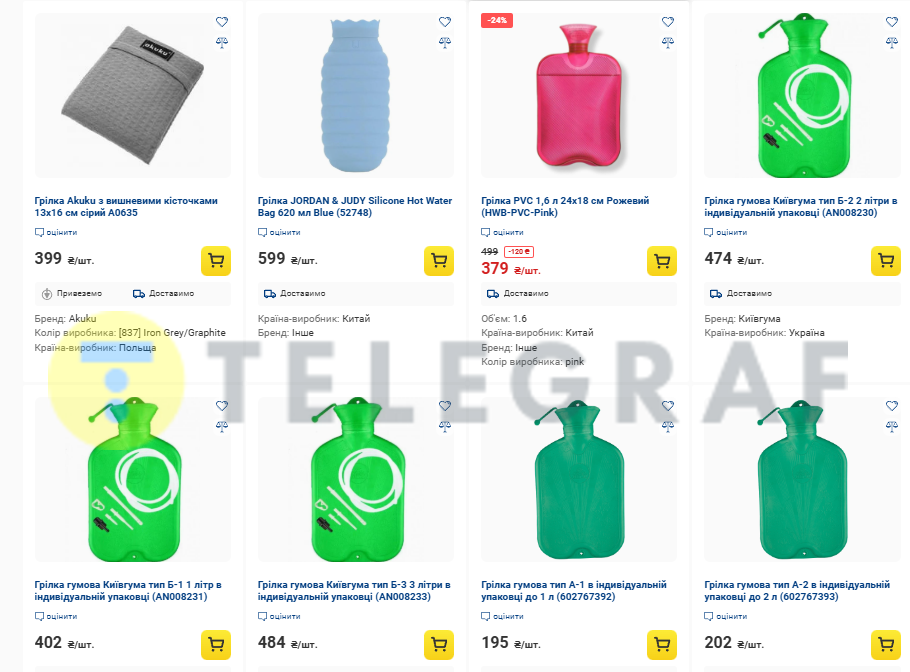910x672 pixels.
Task: Add Київгума Б-2 bottle priced 474 to cart
Action: (886, 261)
